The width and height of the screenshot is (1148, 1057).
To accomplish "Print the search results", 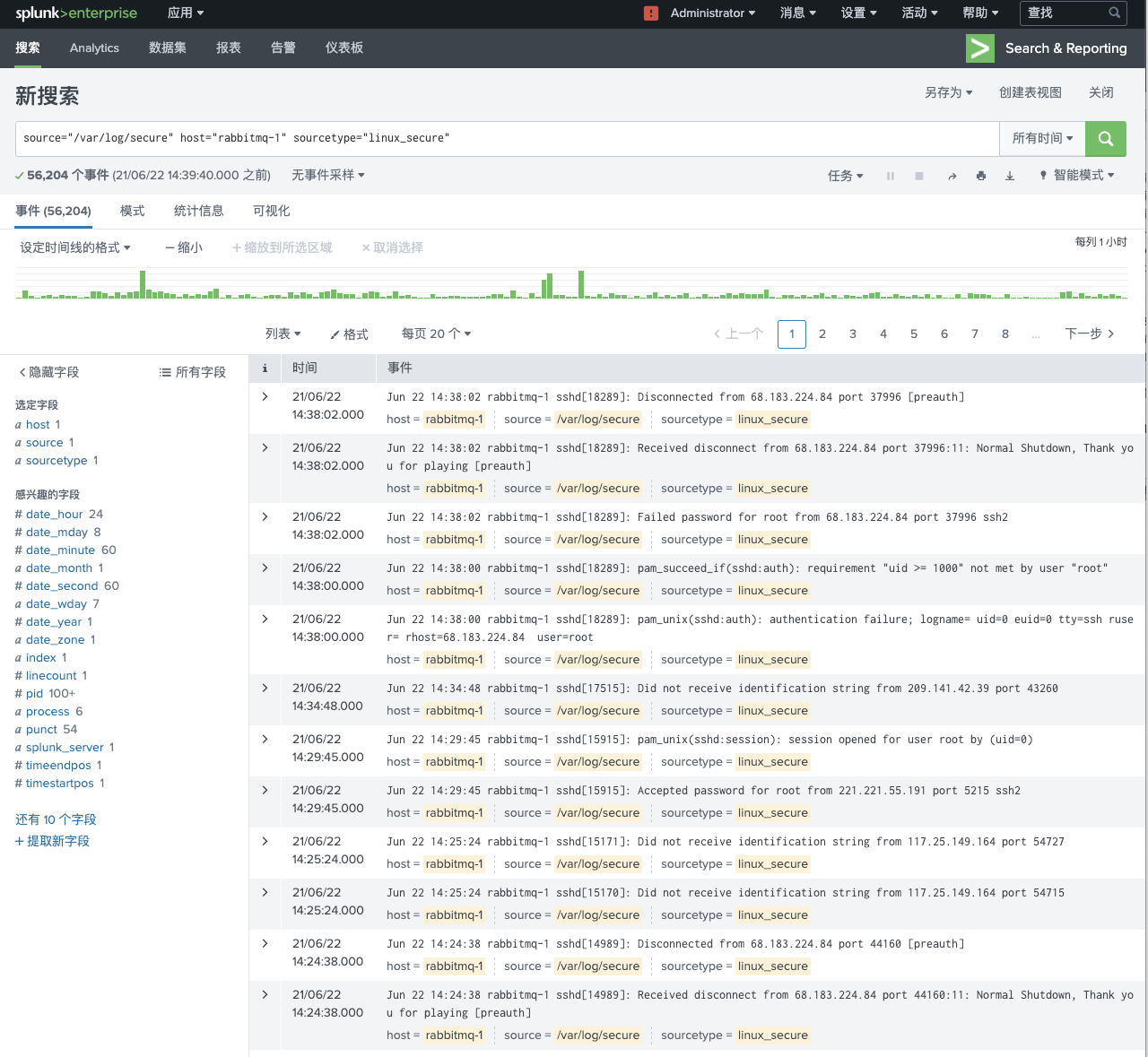I will 981,176.
